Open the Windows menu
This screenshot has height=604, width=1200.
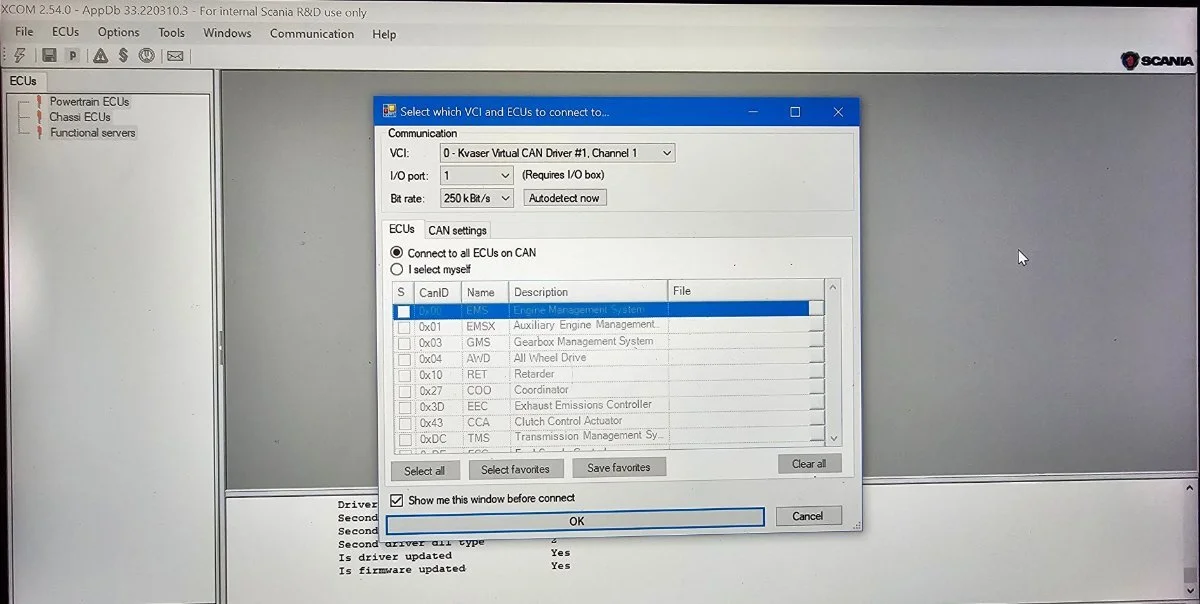pos(227,33)
